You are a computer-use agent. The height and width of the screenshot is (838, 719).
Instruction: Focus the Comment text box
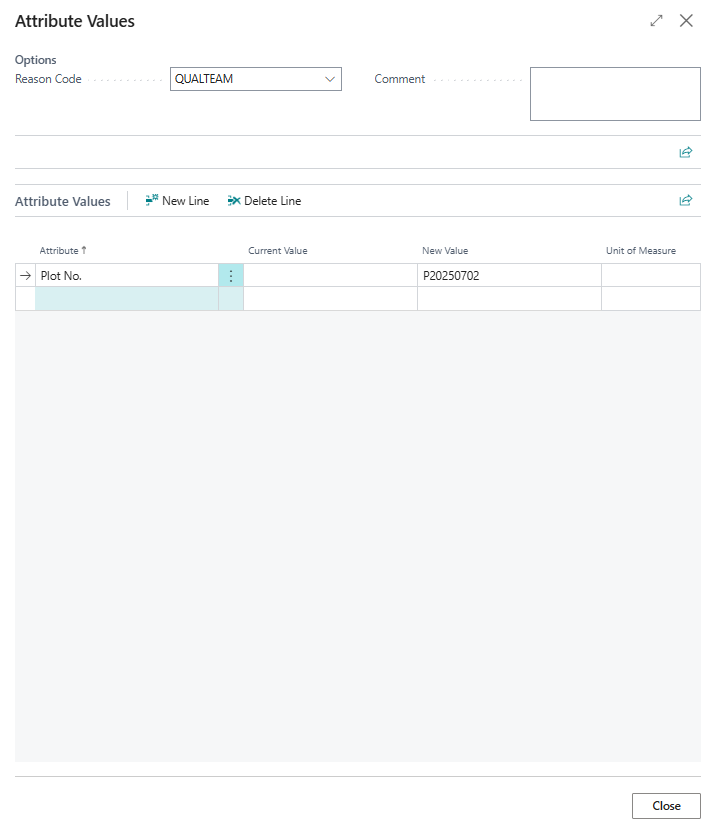[x=615, y=94]
